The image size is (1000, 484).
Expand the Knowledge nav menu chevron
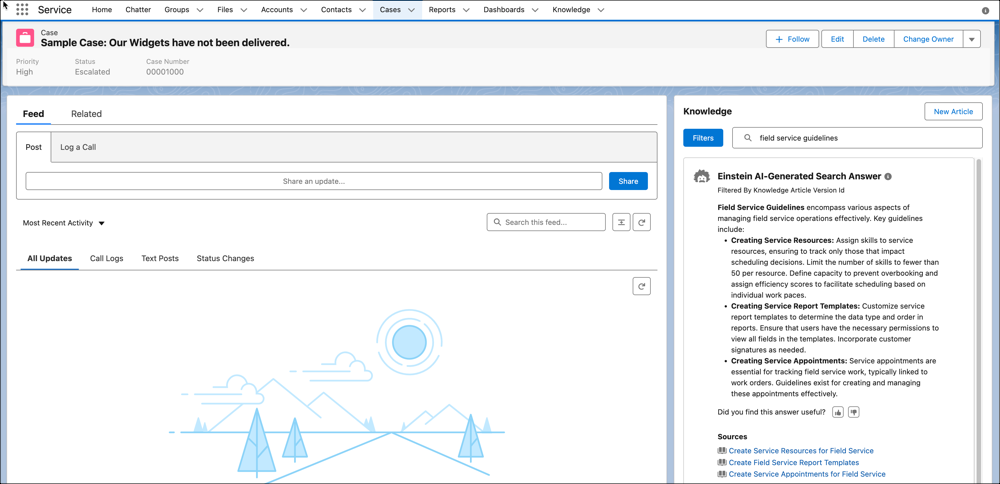[600, 10]
